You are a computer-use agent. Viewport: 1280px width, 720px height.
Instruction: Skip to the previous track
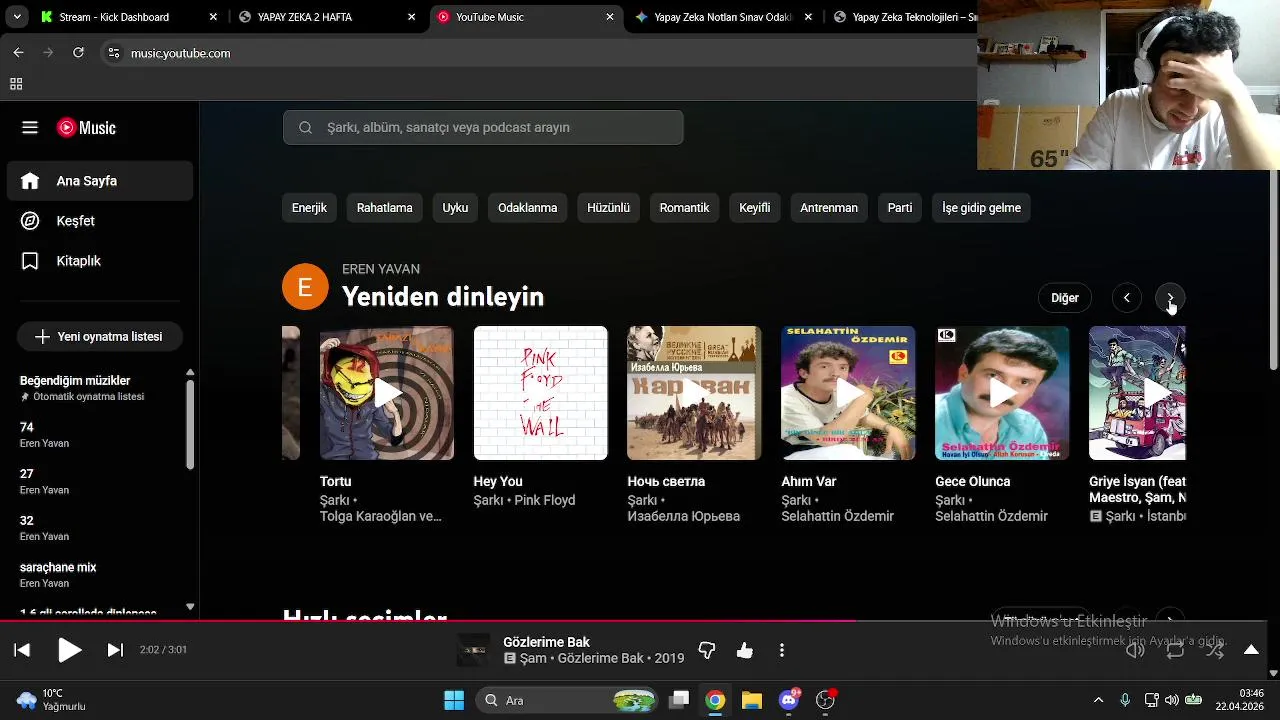coord(22,650)
